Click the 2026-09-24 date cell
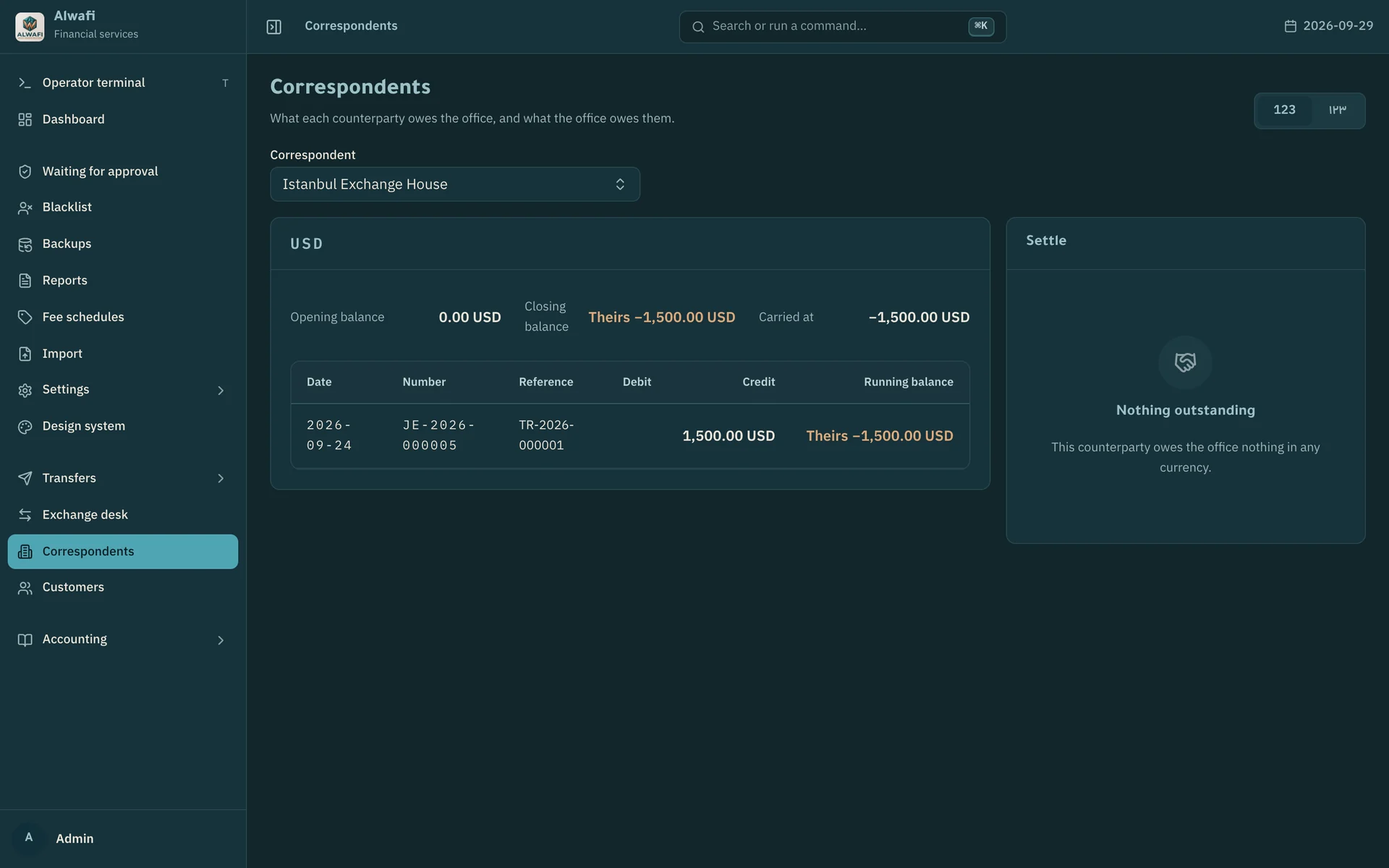Image resolution: width=1389 pixels, height=868 pixels. (329, 435)
